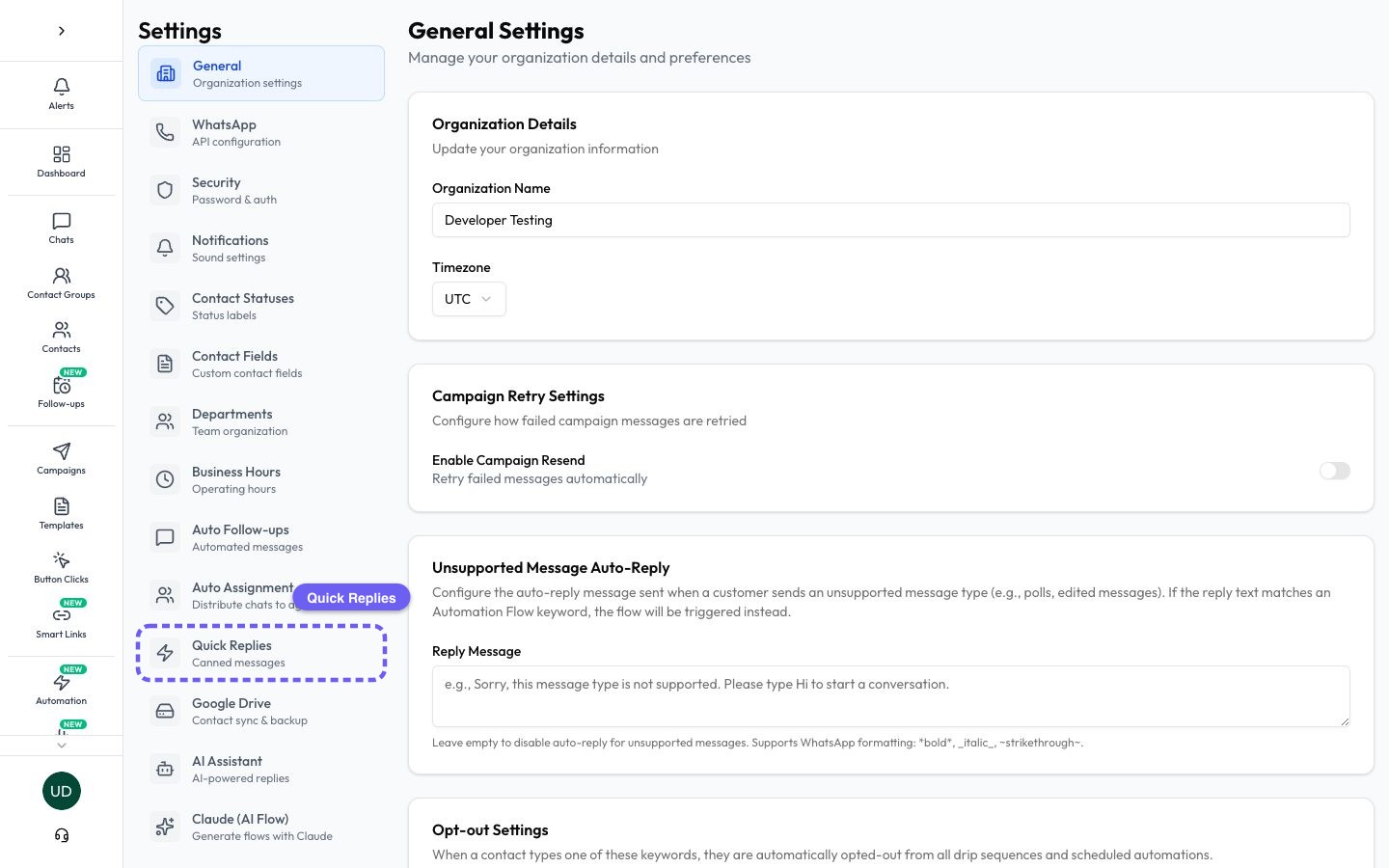Click the WhatsApp phone icon

coord(165,132)
